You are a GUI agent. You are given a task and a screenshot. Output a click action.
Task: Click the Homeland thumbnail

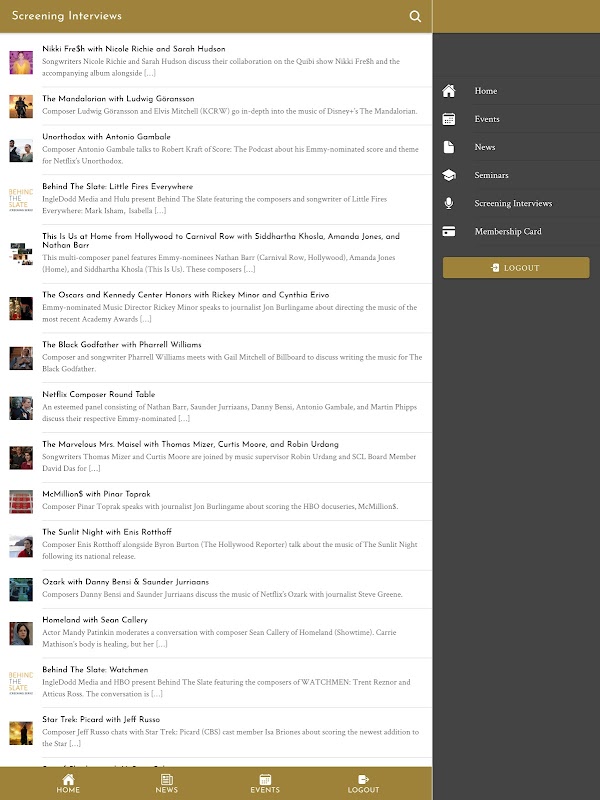point(21,633)
